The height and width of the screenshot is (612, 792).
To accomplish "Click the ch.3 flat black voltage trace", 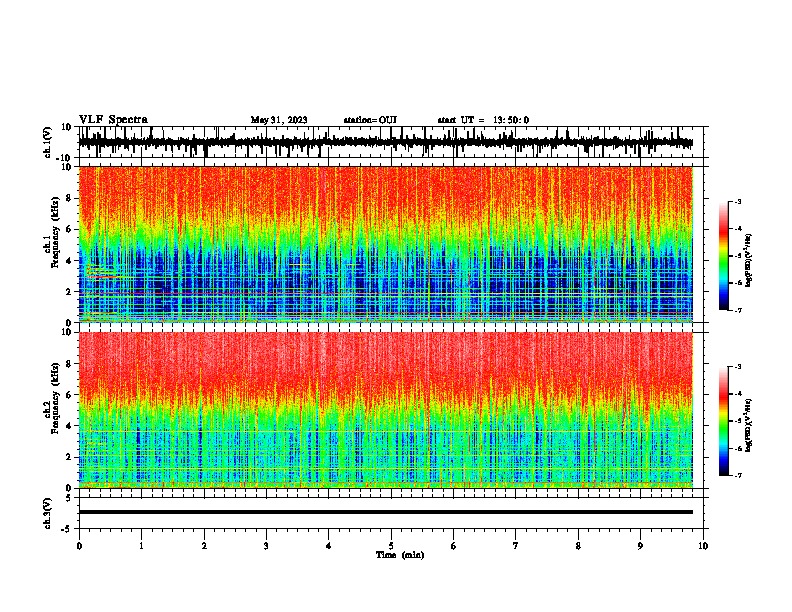I will [386, 512].
